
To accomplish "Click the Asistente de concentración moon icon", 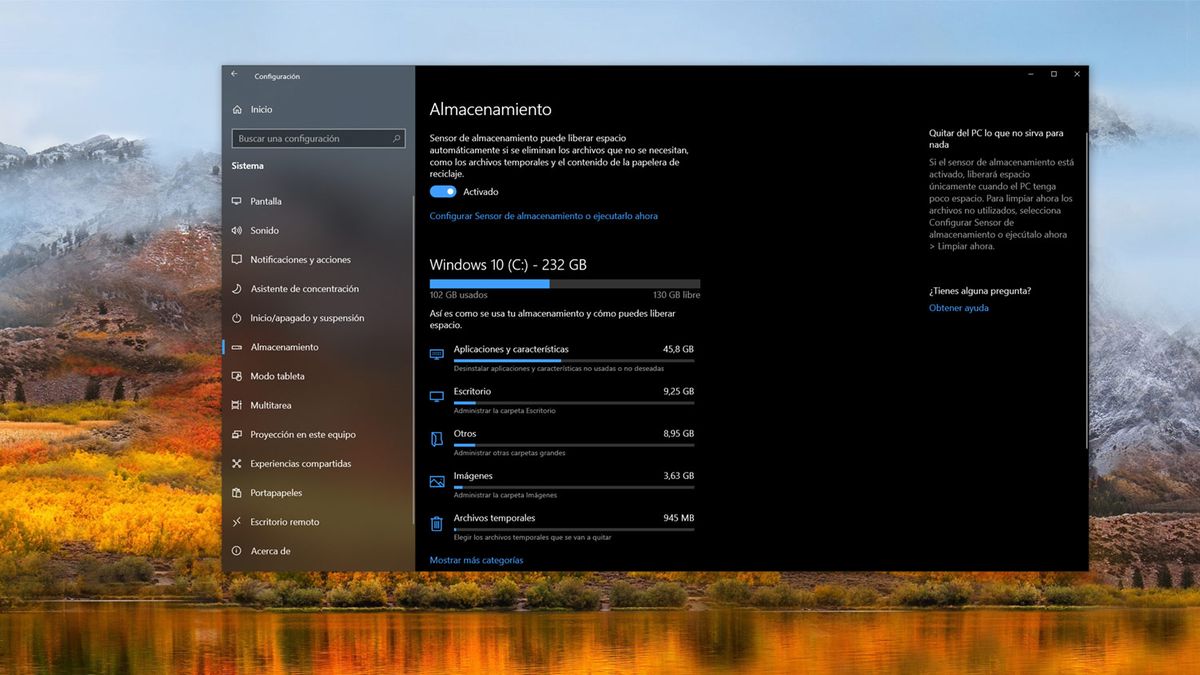I will [x=239, y=288].
